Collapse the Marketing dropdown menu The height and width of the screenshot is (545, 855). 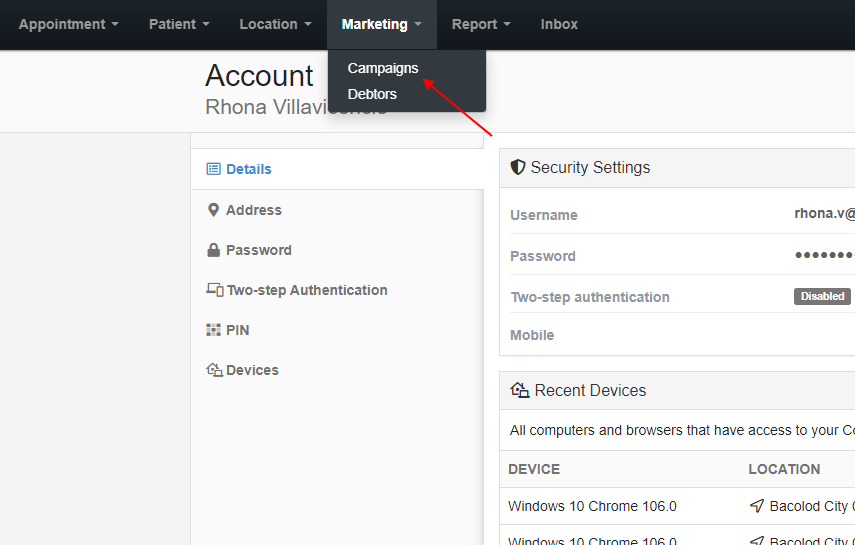[382, 24]
